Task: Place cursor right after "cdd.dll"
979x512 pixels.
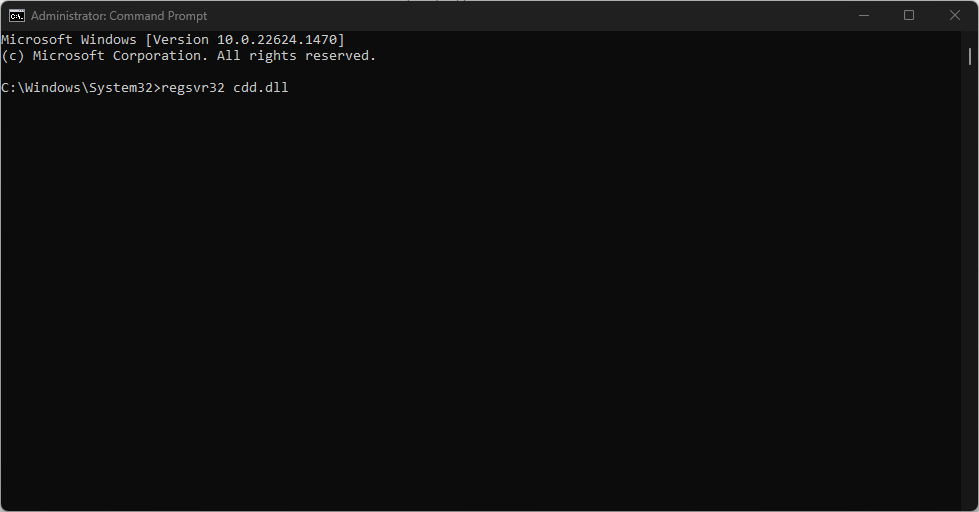Action: [290, 88]
